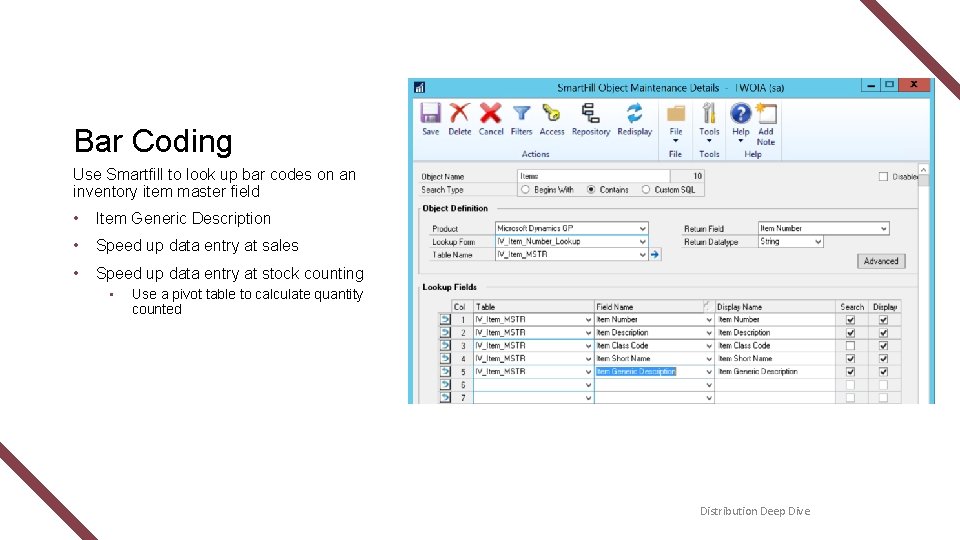Click the Advanced button
960x540 pixels.
(881, 261)
